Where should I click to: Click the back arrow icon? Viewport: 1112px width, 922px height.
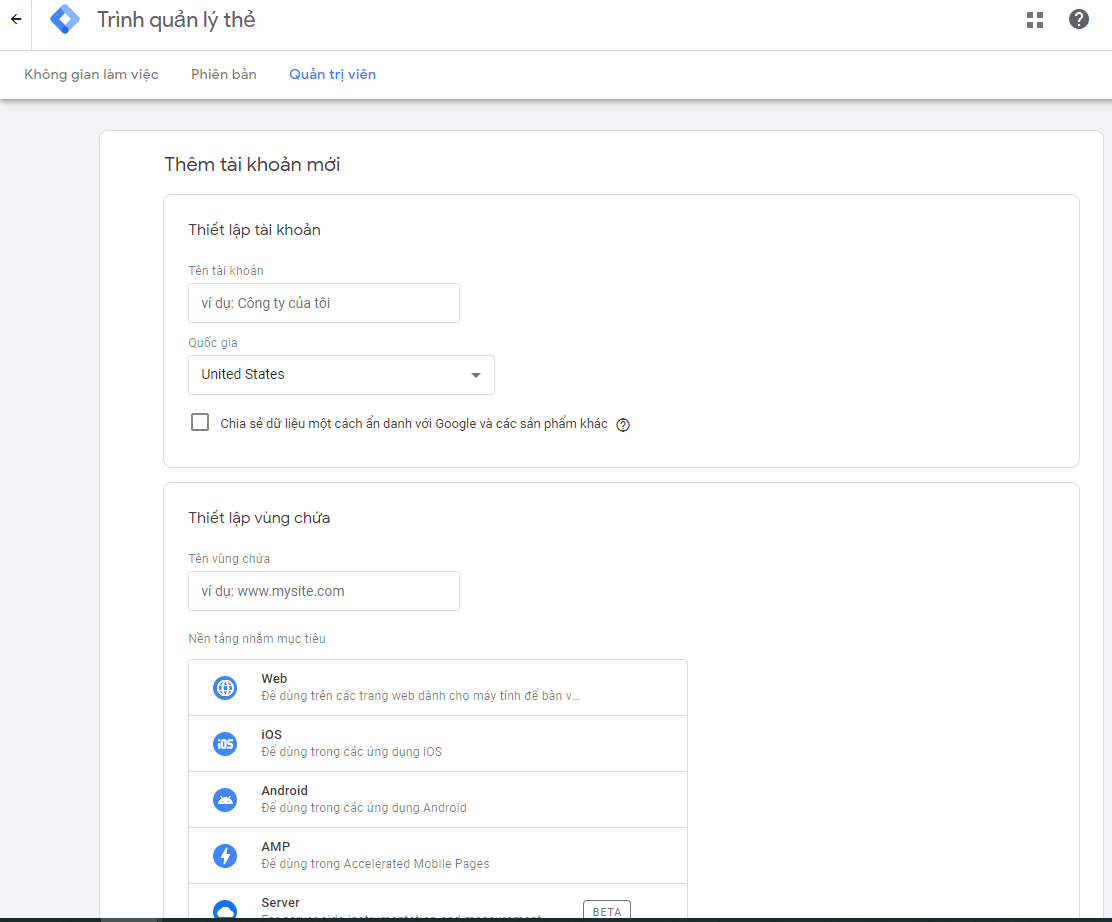15,19
